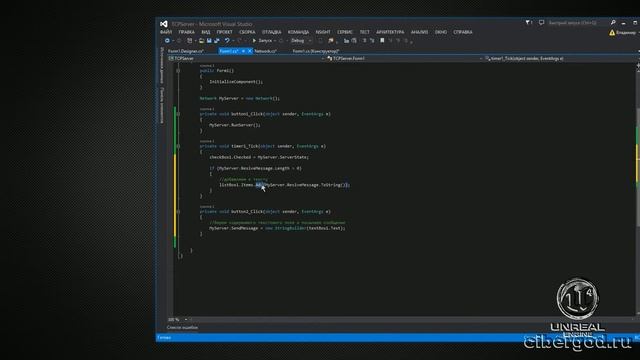Open the КОМАНДА menu
Viewport: 640px width, 360px height.
298,32
